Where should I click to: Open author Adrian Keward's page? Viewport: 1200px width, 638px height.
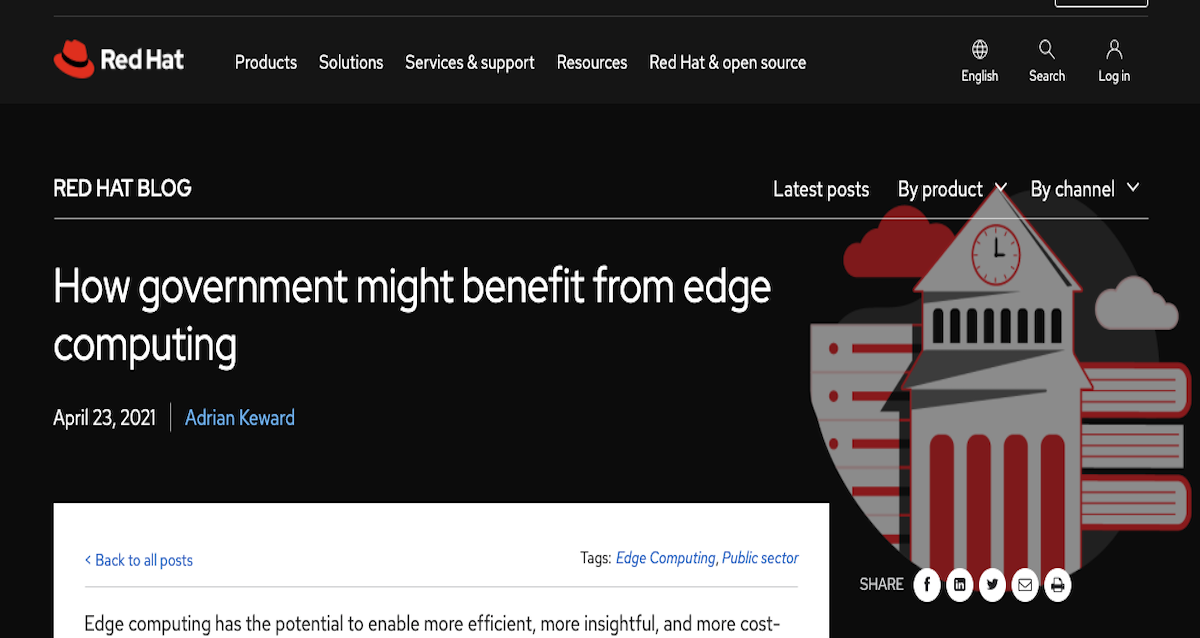point(240,417)
